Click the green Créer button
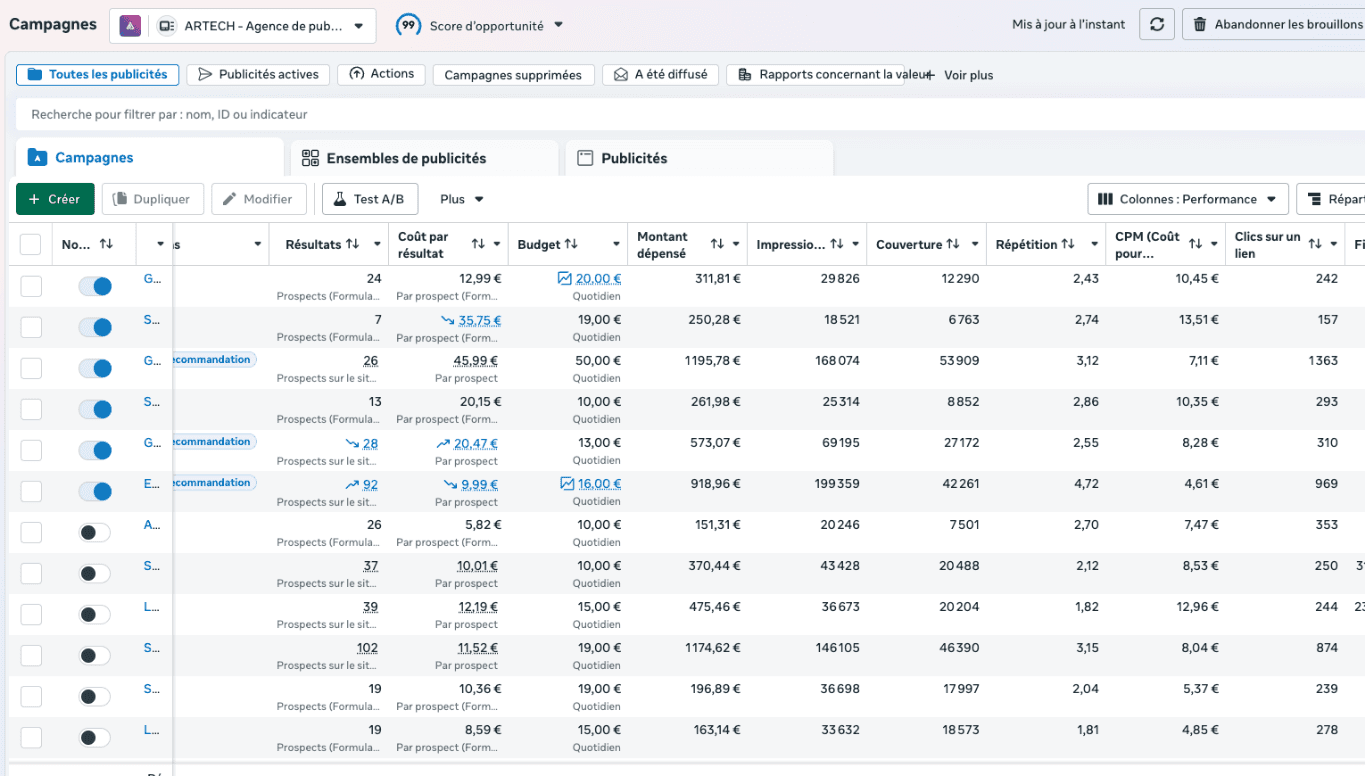Viewport: 1366px width, 777px height. [x=55, y=199]
